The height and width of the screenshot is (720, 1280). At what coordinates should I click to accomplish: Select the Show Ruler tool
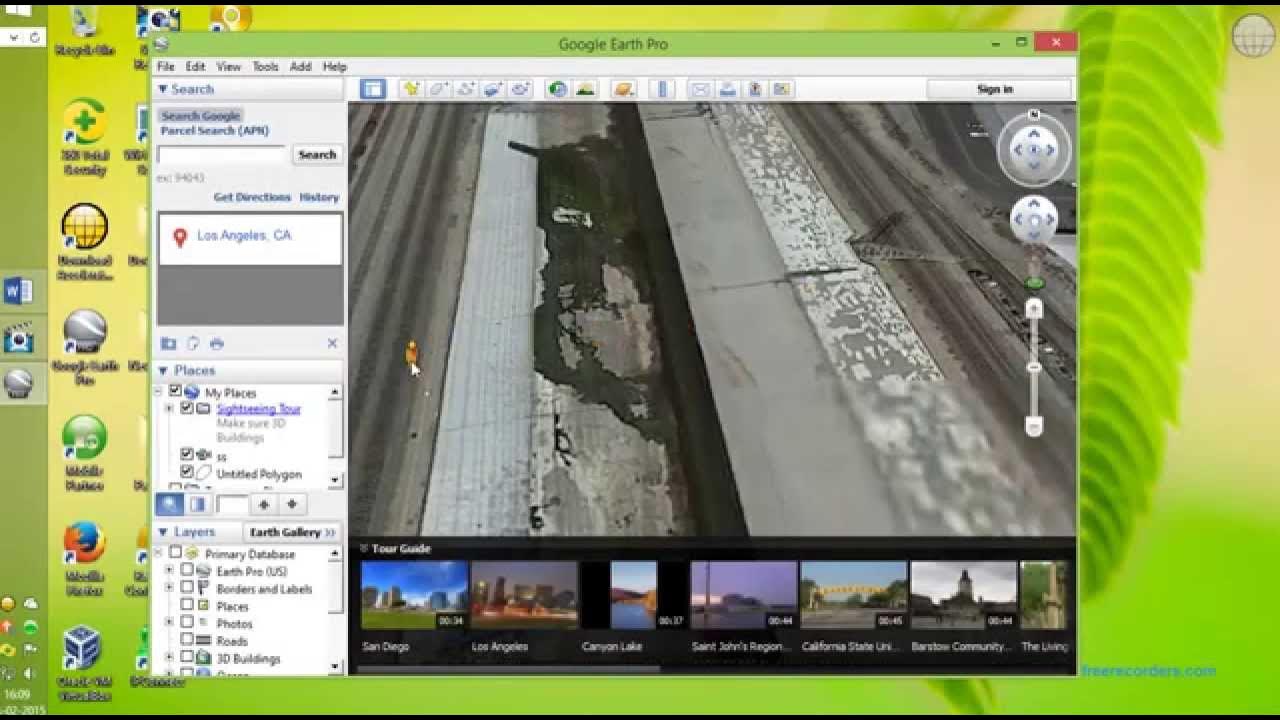[662, 89]
